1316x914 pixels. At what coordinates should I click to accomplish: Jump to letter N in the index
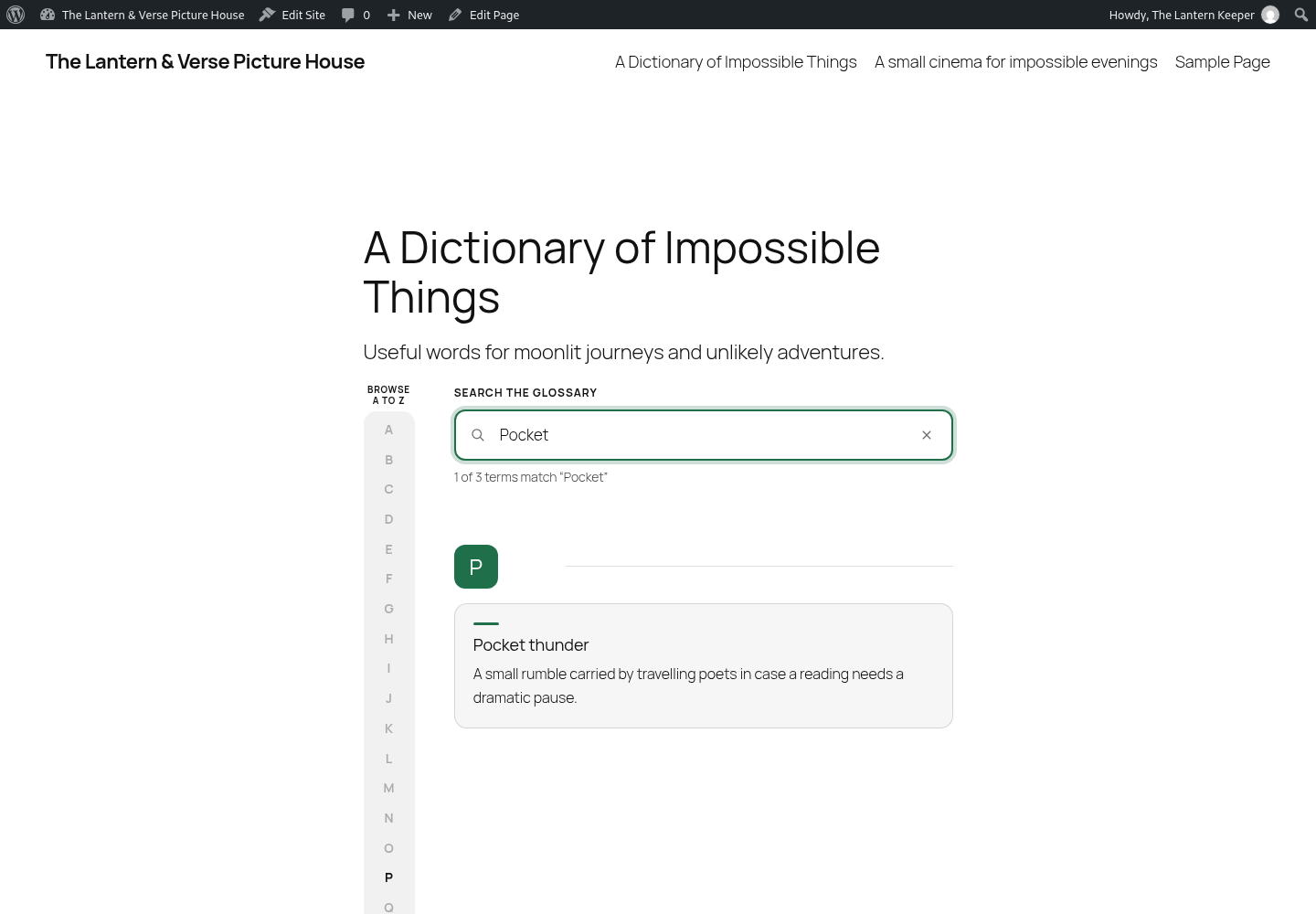[x=388, y=818]
